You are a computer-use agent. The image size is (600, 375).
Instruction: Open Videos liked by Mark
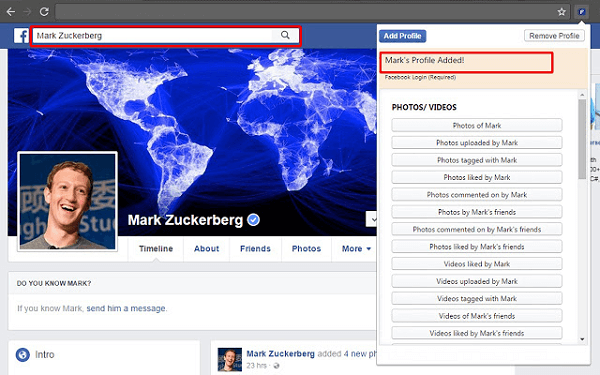pyautogui.click(x=477, y=264)
